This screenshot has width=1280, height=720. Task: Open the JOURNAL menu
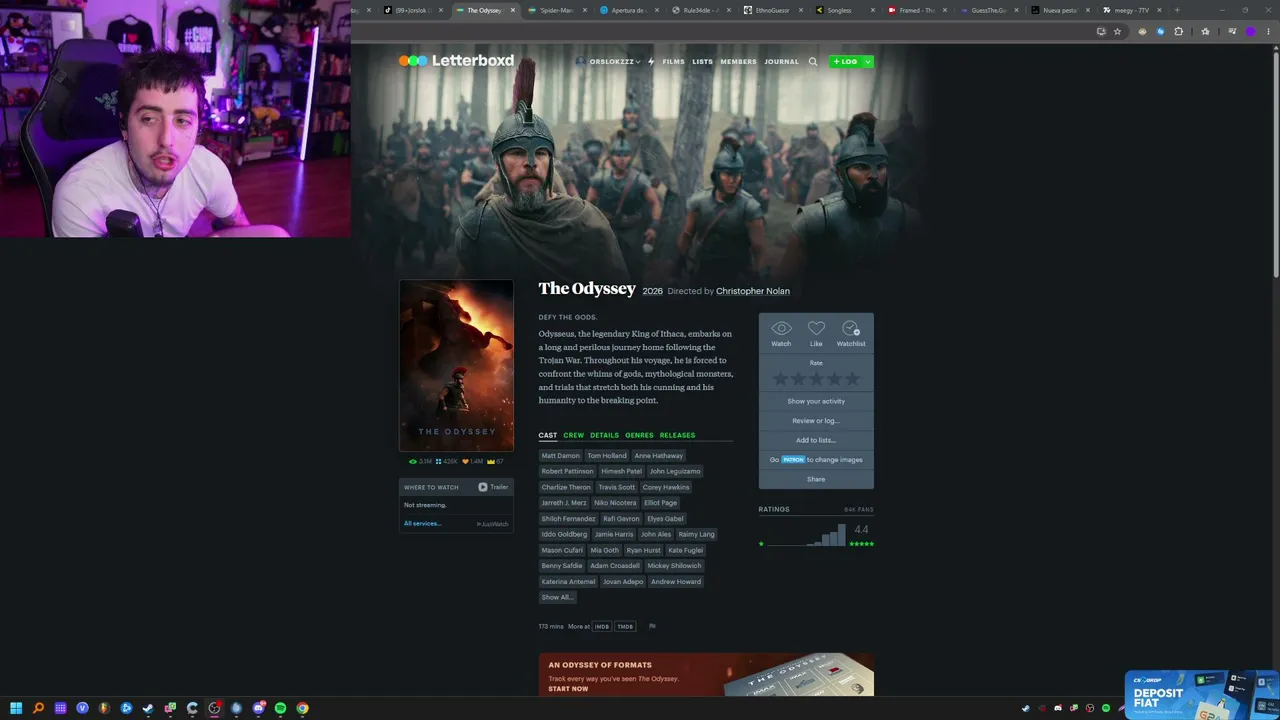pos(781,62)
